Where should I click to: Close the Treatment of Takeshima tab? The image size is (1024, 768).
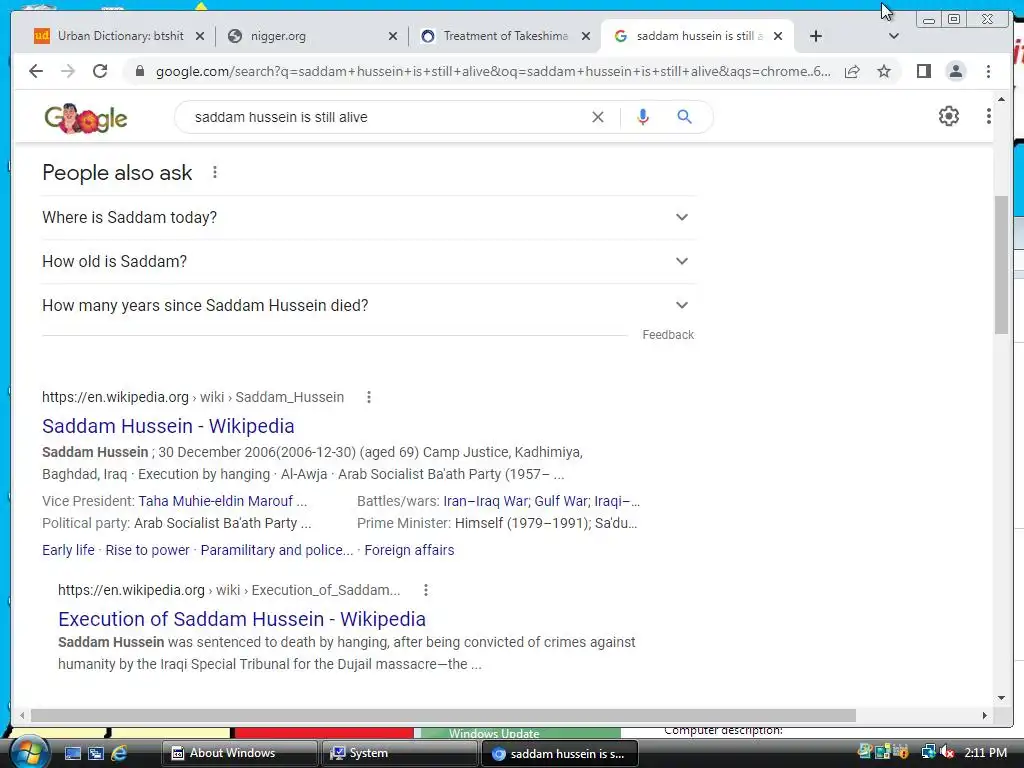[x=586, y=37]
